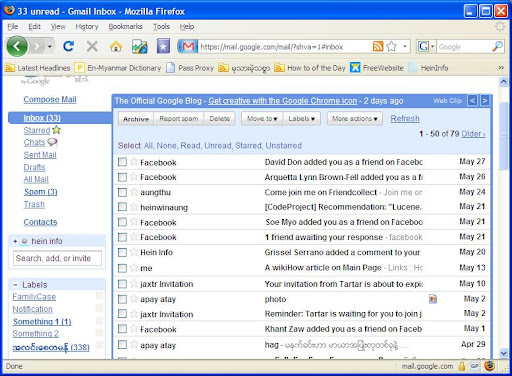
Task: Expand the hein info chat section
Action: point(15,241)
